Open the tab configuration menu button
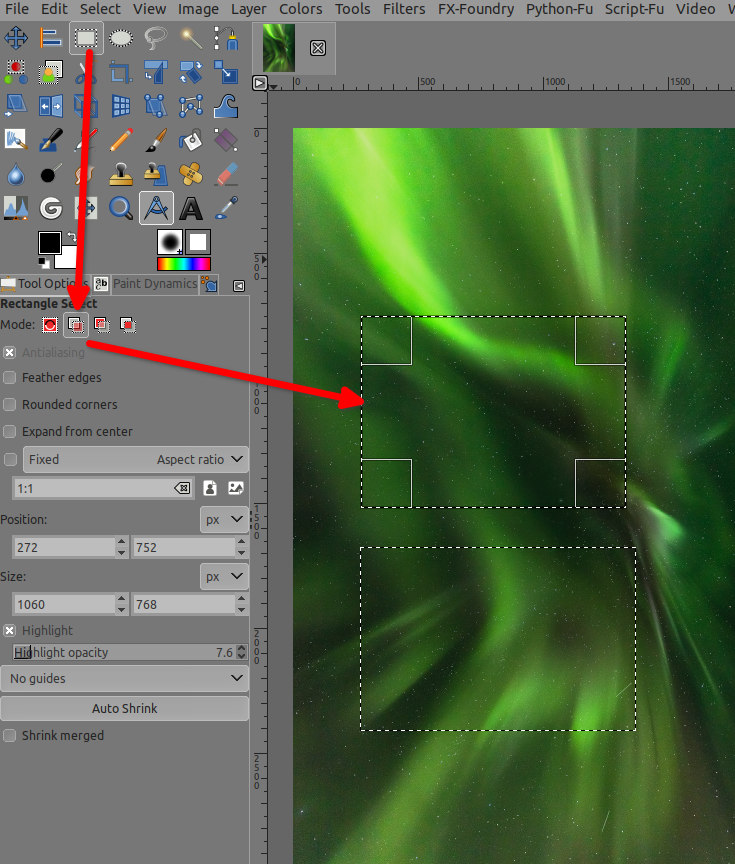 click(x=239, y=286)
